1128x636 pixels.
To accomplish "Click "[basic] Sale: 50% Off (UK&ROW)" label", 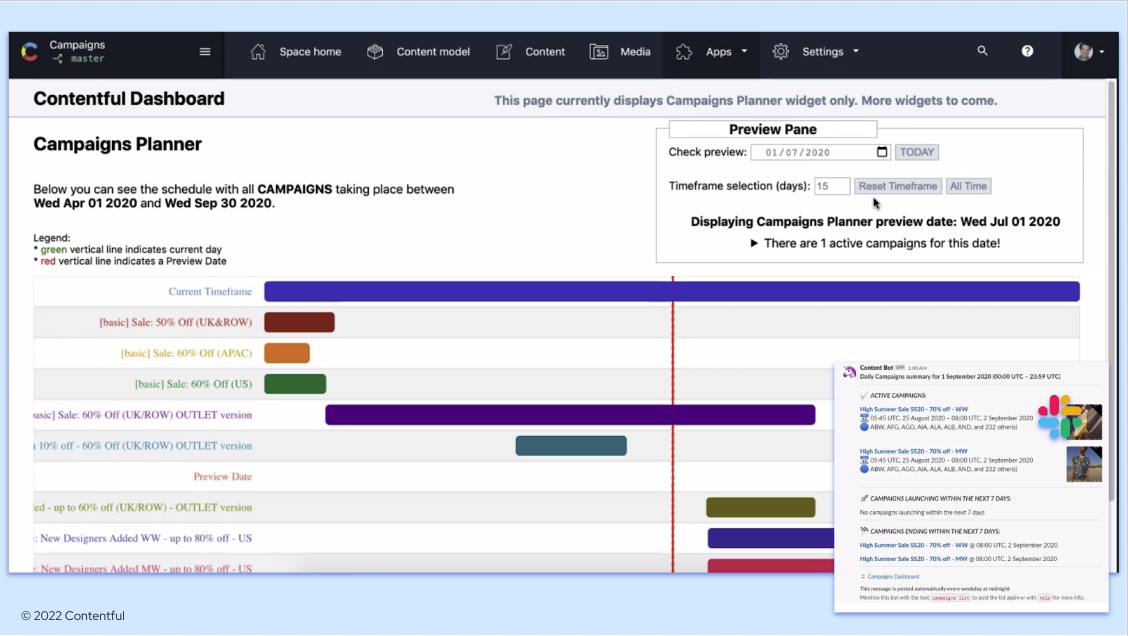I will point(176,322).
